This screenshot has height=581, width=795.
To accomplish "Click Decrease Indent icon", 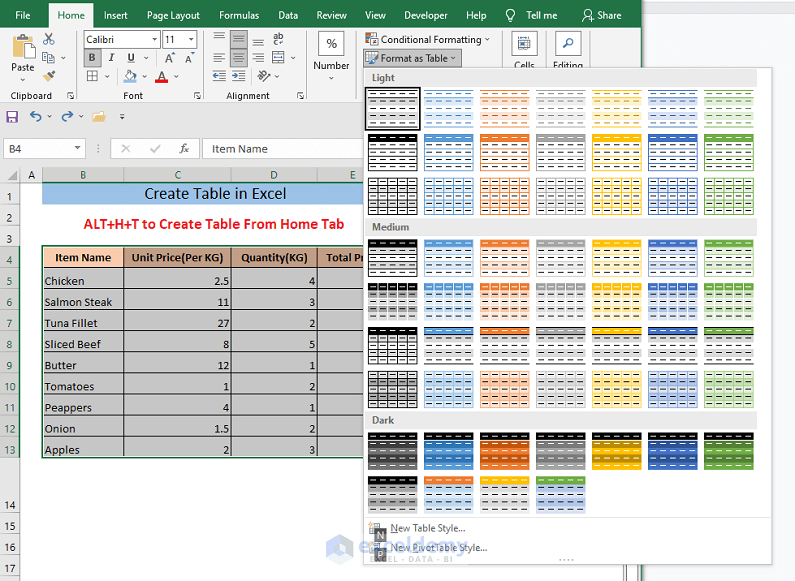I will 219,76.
